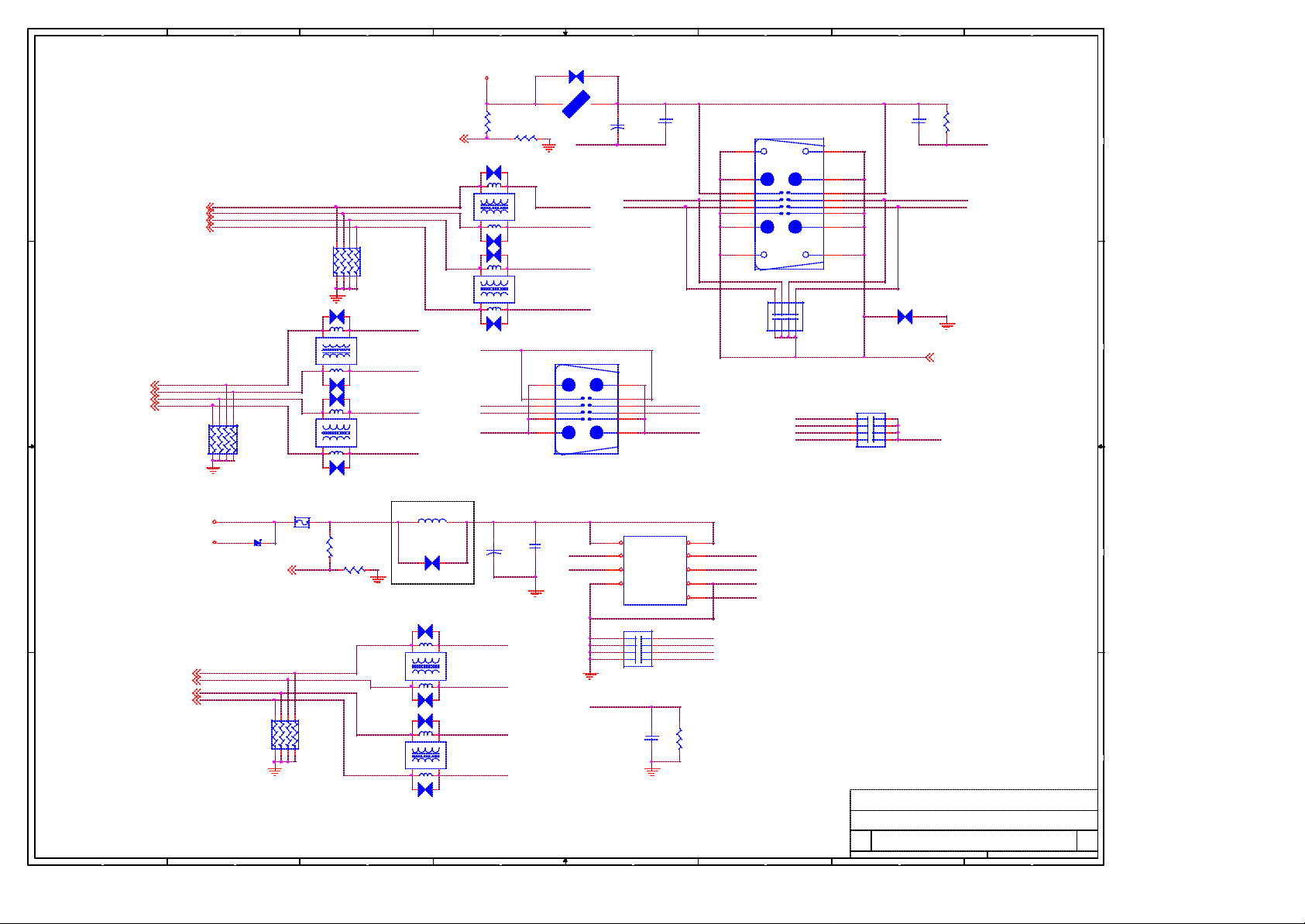Viewport: 1305px width, 924px height.
Task: Select the polarized capacitor right of the dashed box
Action: 493,552
